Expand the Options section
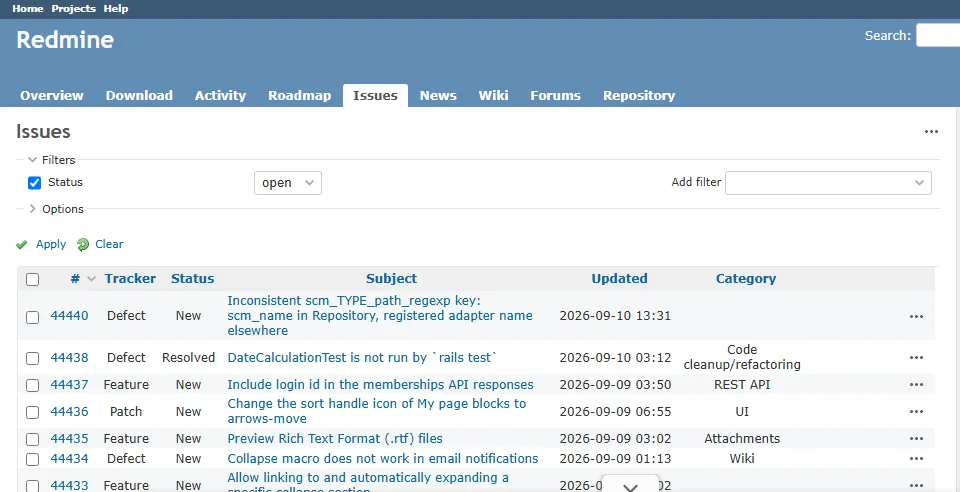 [x=56, y=209]
